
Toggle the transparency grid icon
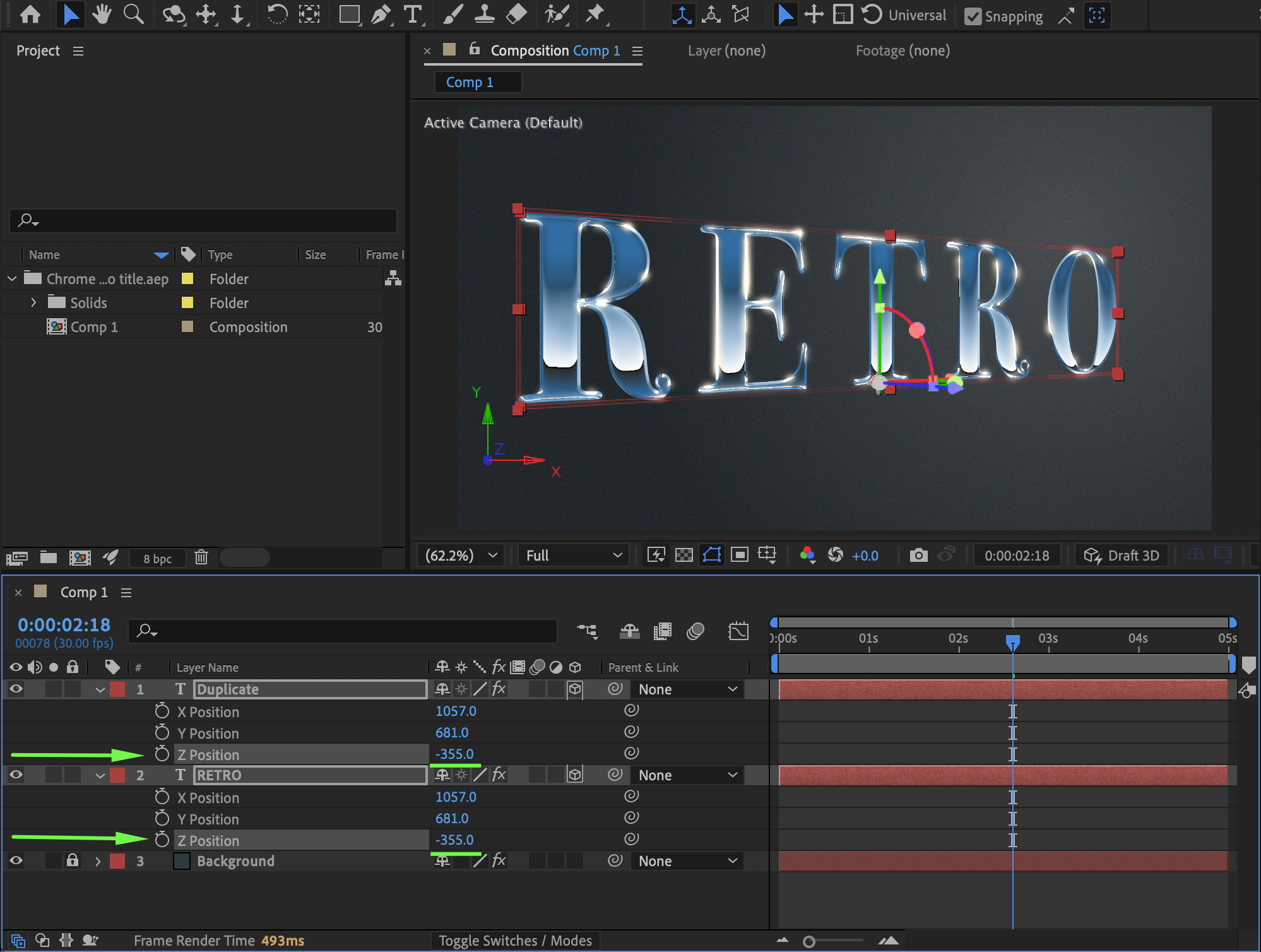click(x=684, y=556)
